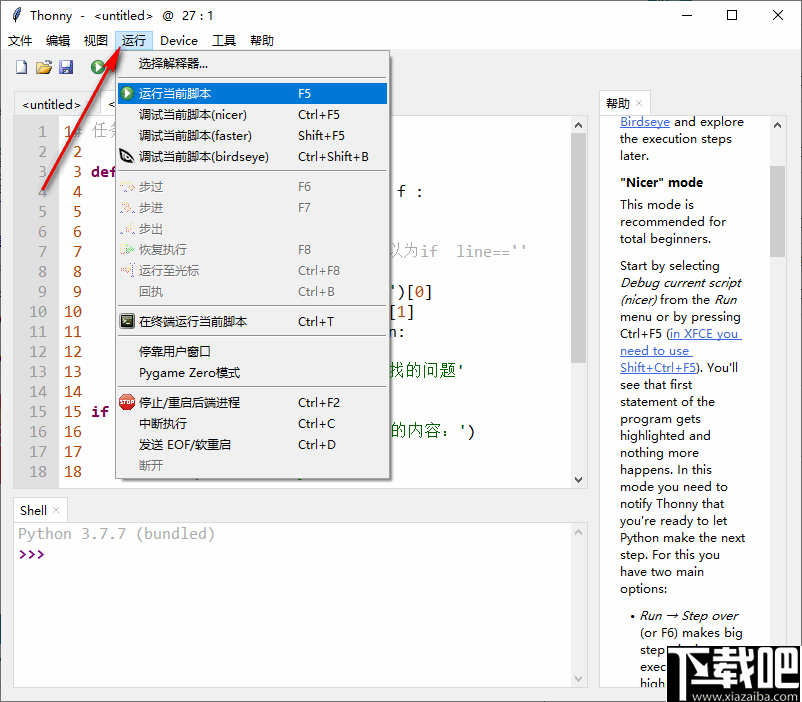Click the birdseye eye icon in menu
Screen dimensions: 802x702
point(127,156)
